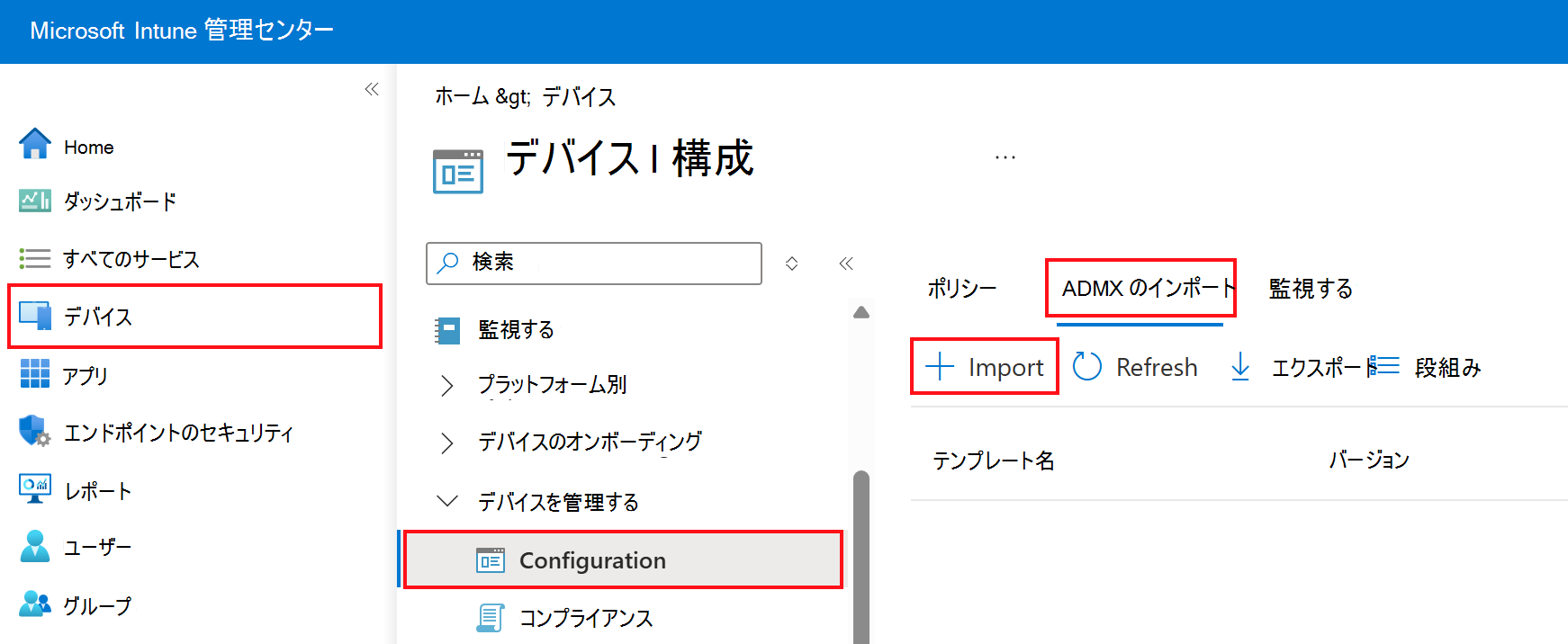The width and height of the screenshot is (1568, 644).
Task: Click the すべてのサービス list icon
Action: click(35, 259)
